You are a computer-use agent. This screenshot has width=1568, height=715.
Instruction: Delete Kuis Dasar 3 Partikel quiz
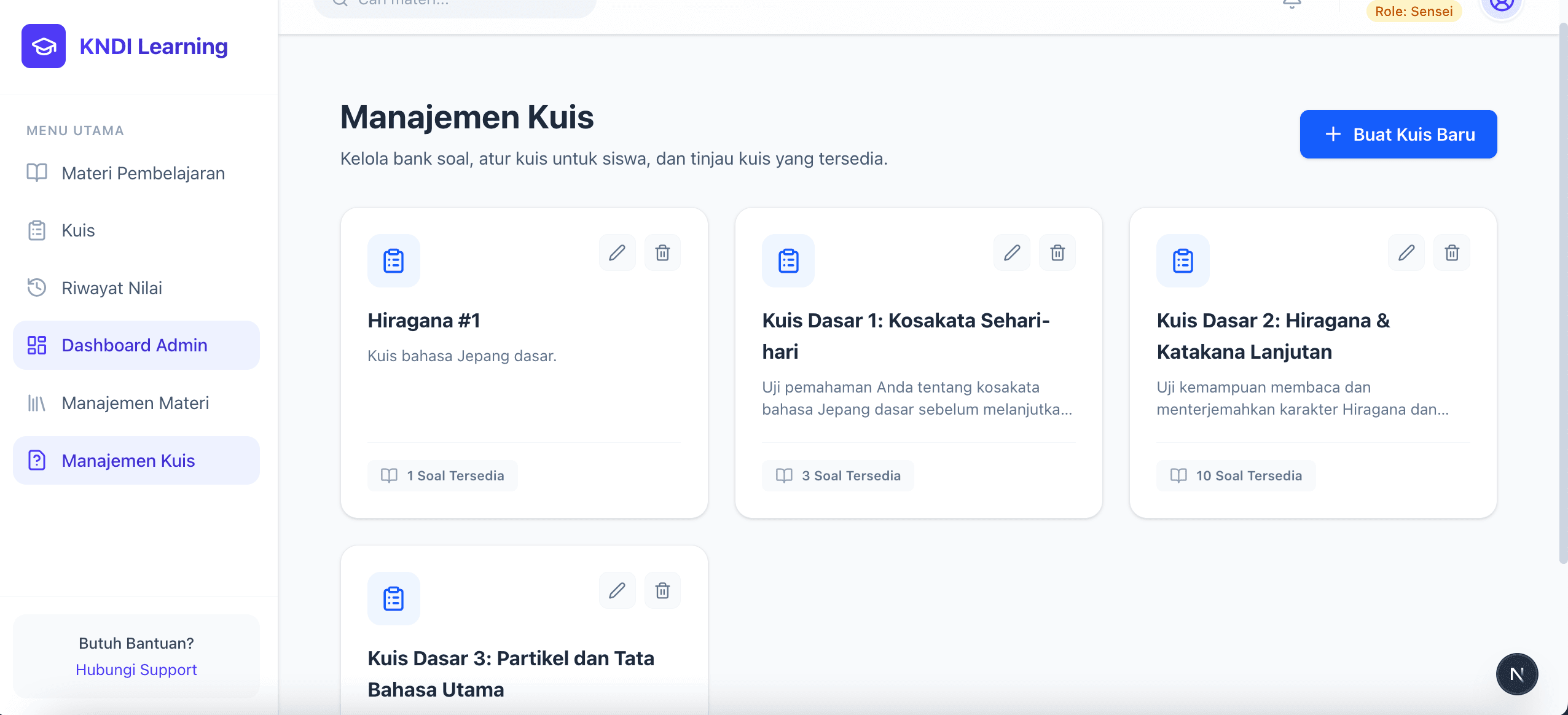(662, 590)
